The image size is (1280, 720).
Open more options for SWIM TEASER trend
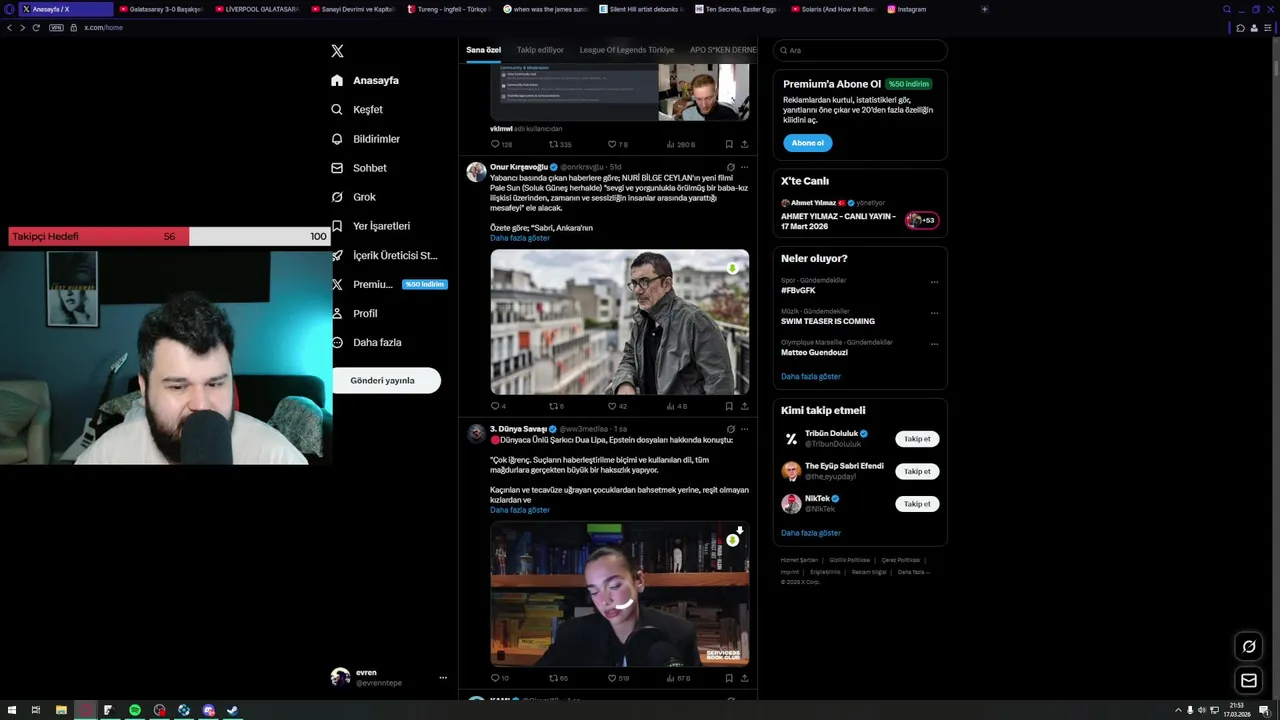tap(934, 313)
